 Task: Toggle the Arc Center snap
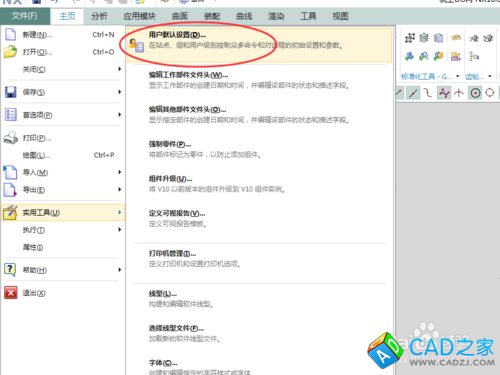(x=475, y=93)
